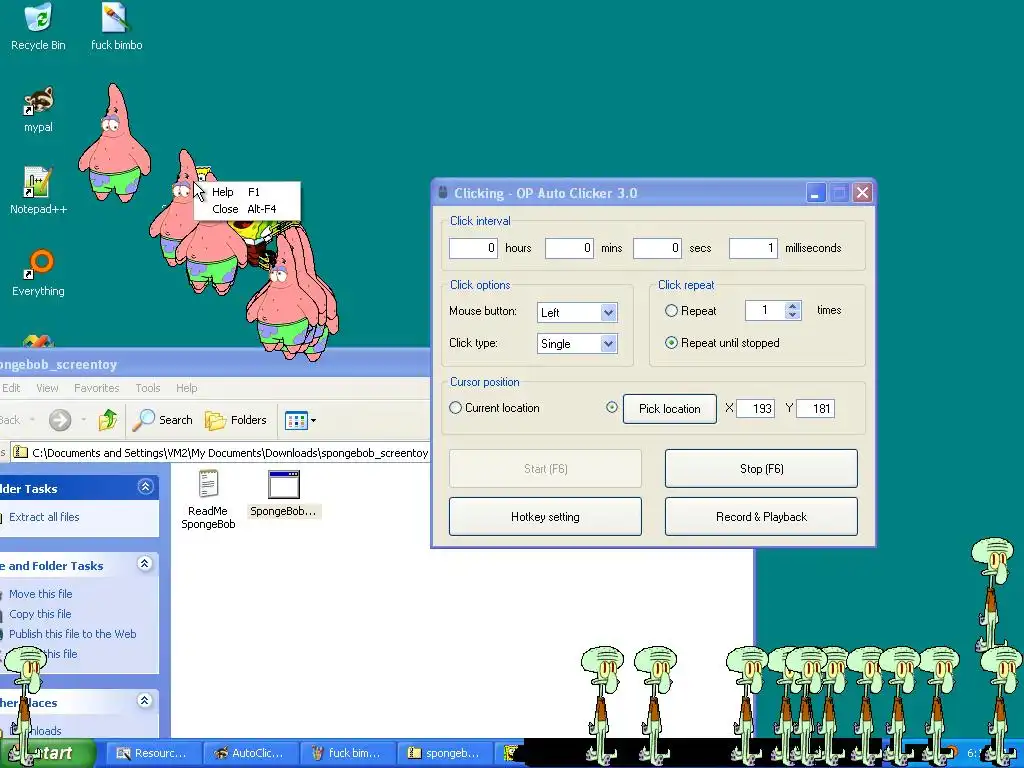Click the hours input field
Viewport: 1024px width, 768px height.
click(473, 248)
